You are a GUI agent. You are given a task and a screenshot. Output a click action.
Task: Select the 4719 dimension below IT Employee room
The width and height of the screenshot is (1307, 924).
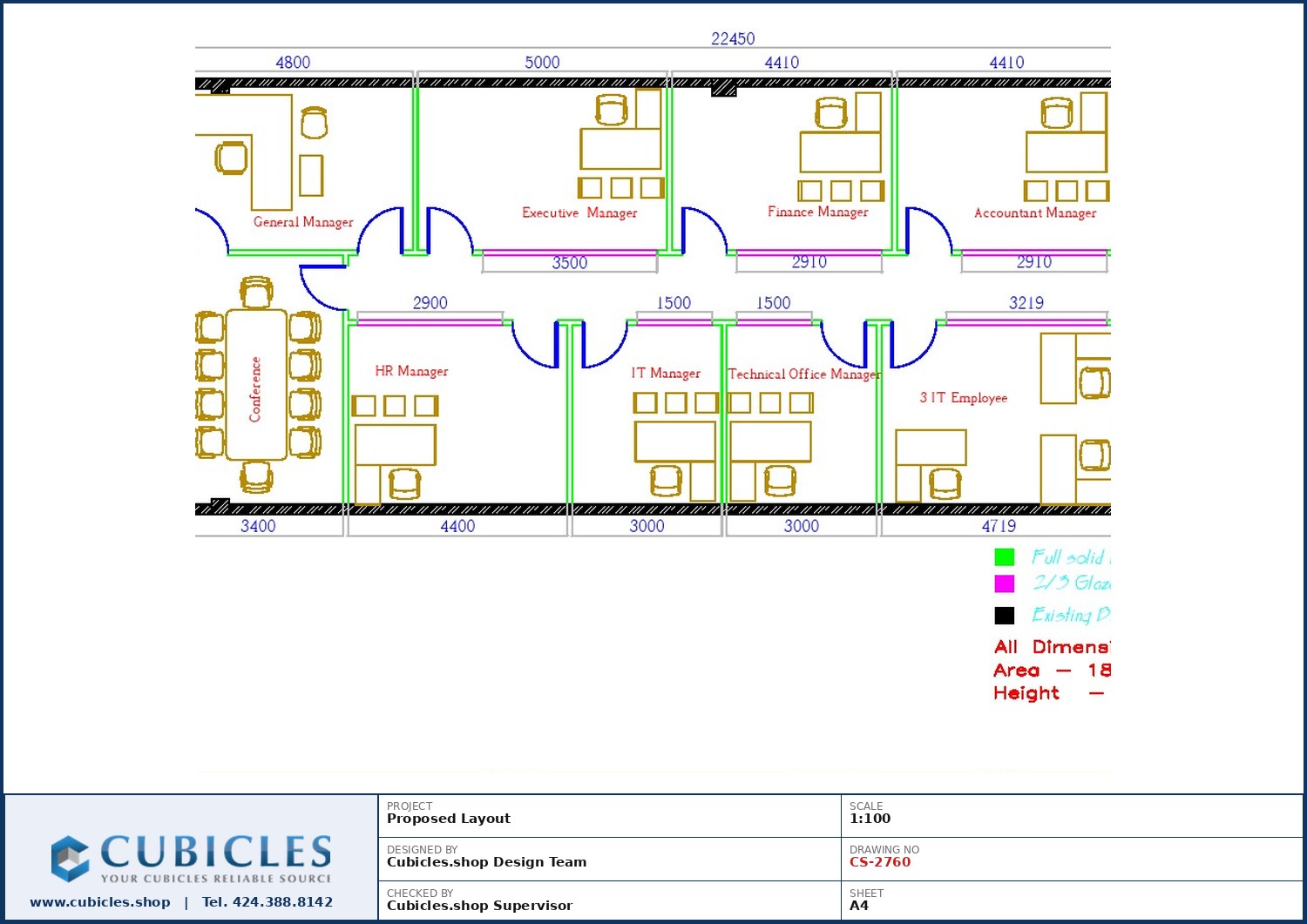[999, 526]
